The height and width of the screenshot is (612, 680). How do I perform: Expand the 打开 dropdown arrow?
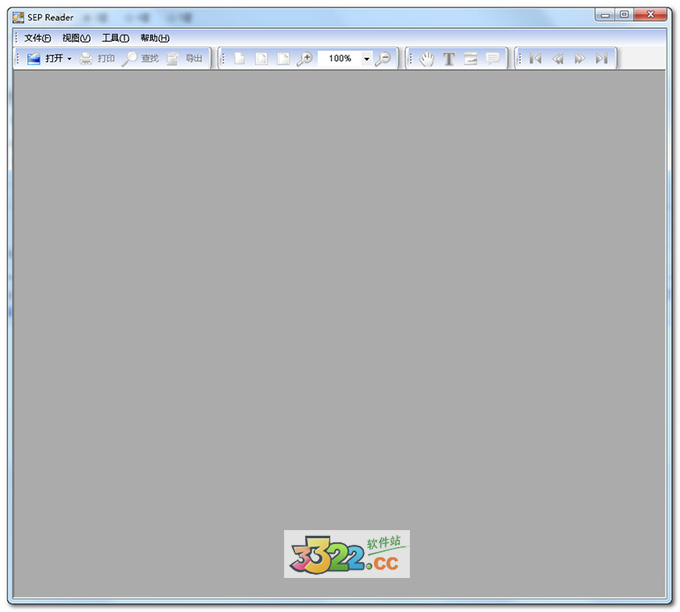[x=69, y=59]
